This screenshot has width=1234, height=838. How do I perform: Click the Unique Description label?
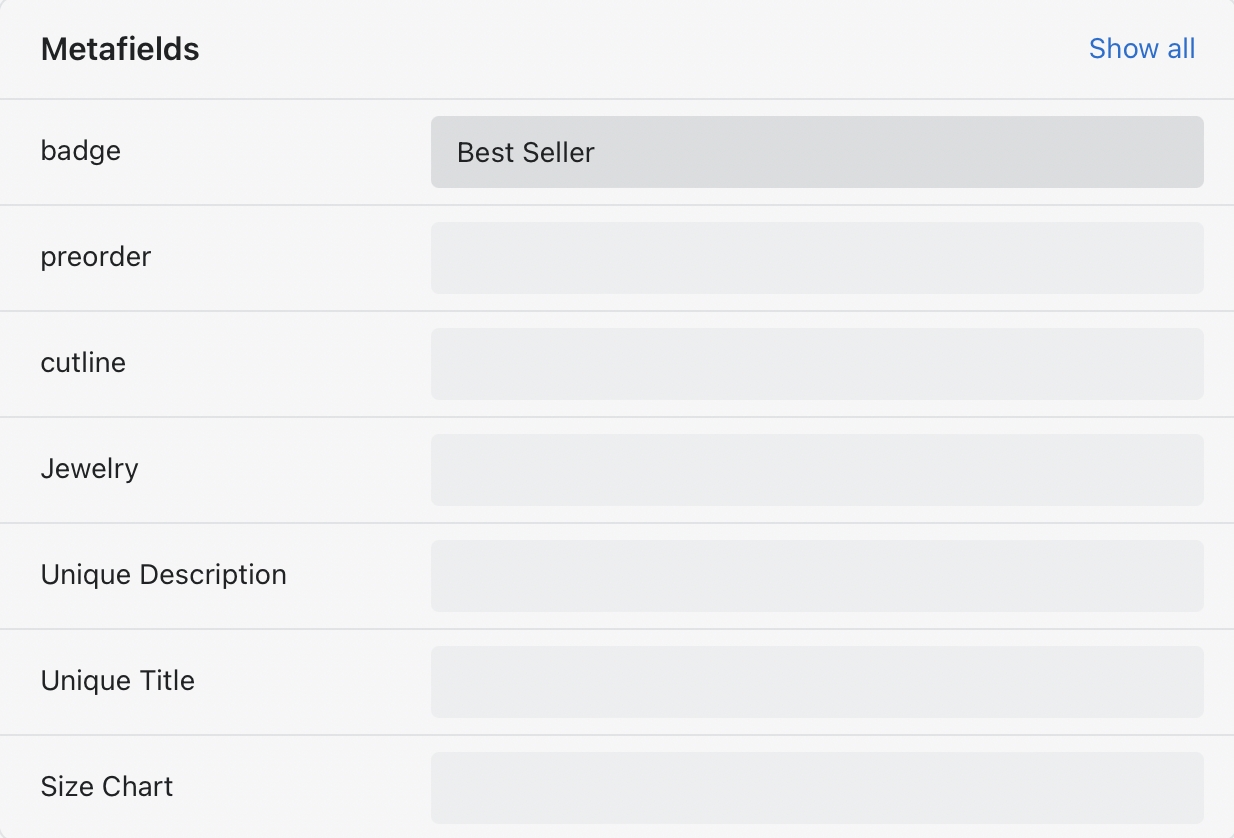pos(164,575)
